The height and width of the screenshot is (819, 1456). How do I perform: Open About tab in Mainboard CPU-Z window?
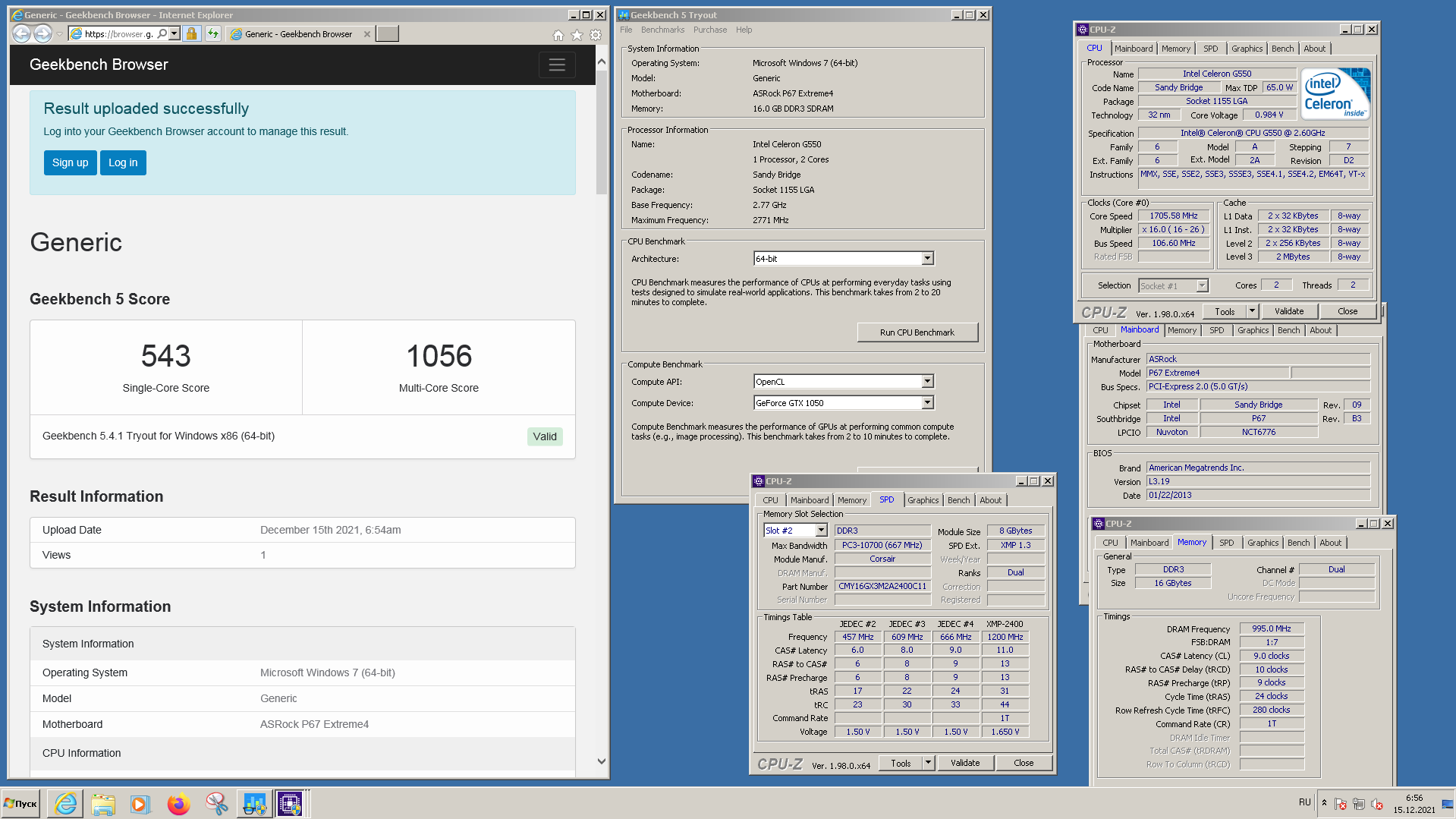point(1320,330)
